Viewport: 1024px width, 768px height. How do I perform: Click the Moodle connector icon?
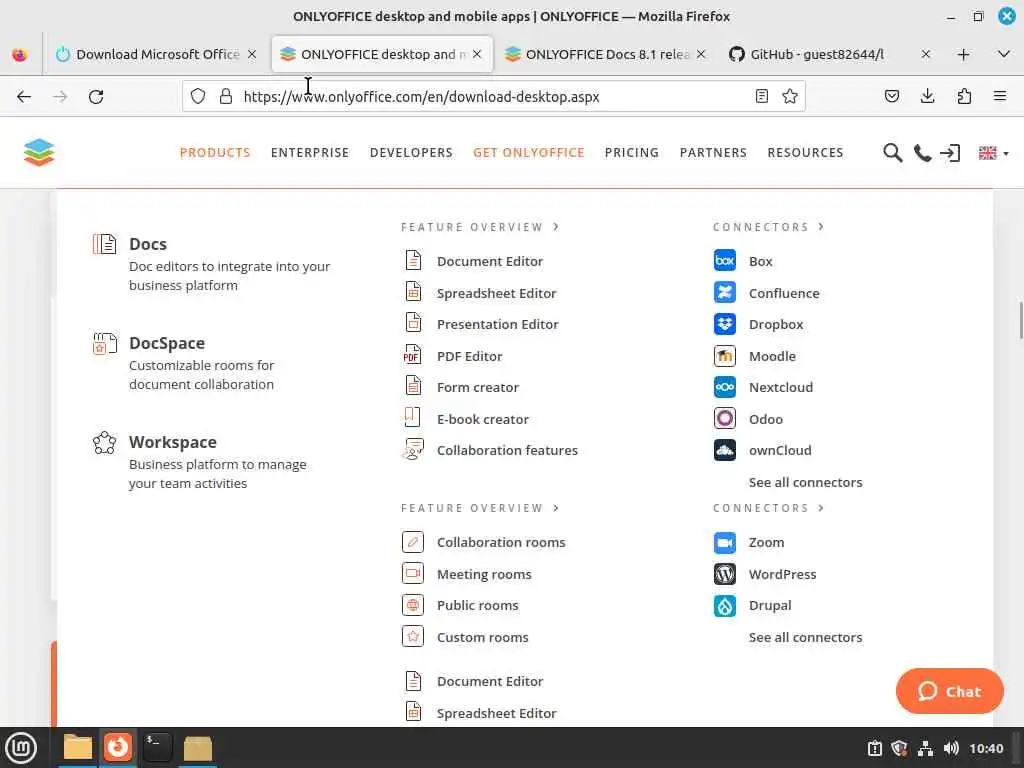725,356
